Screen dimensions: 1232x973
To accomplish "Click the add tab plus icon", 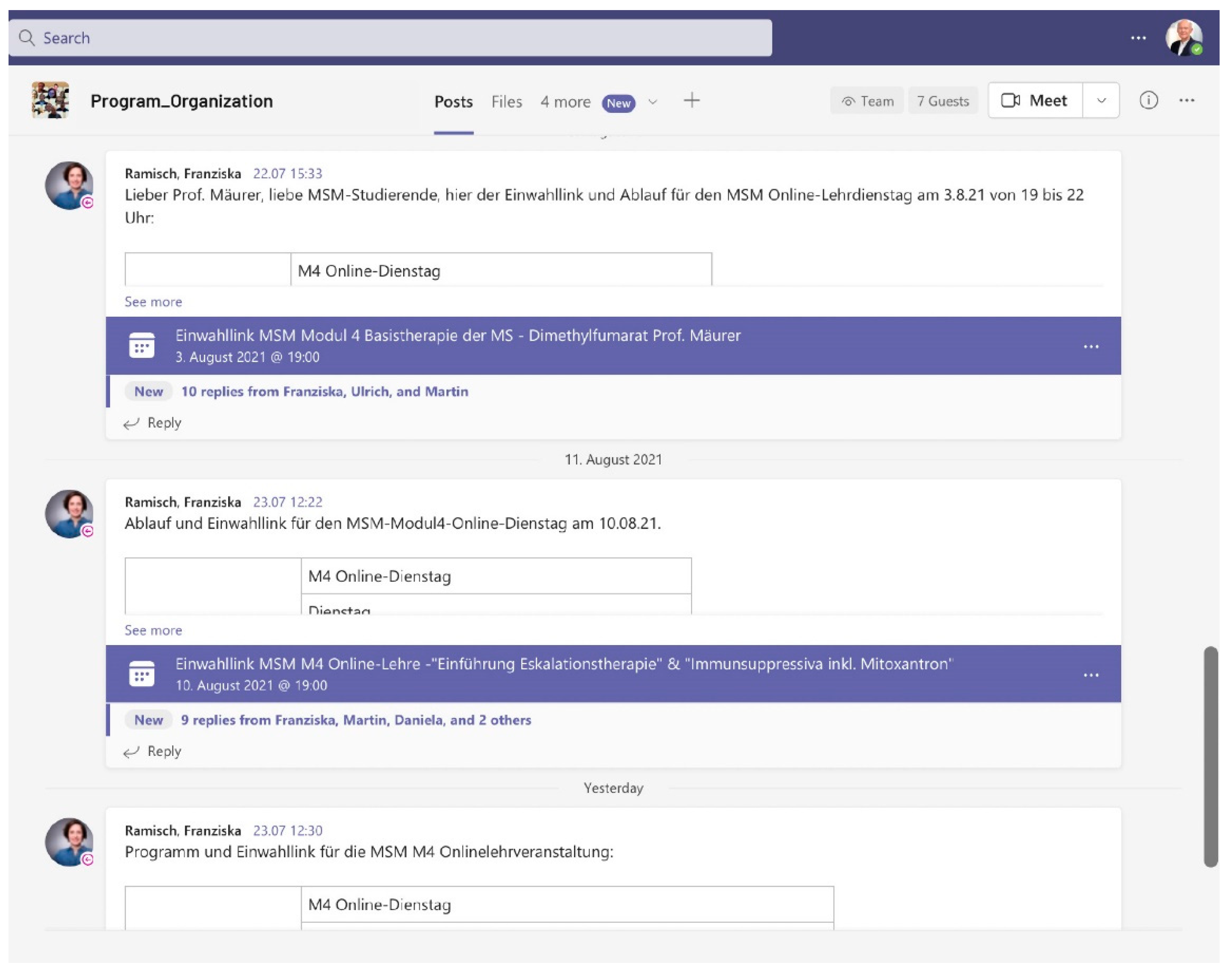I will [691, 101].
